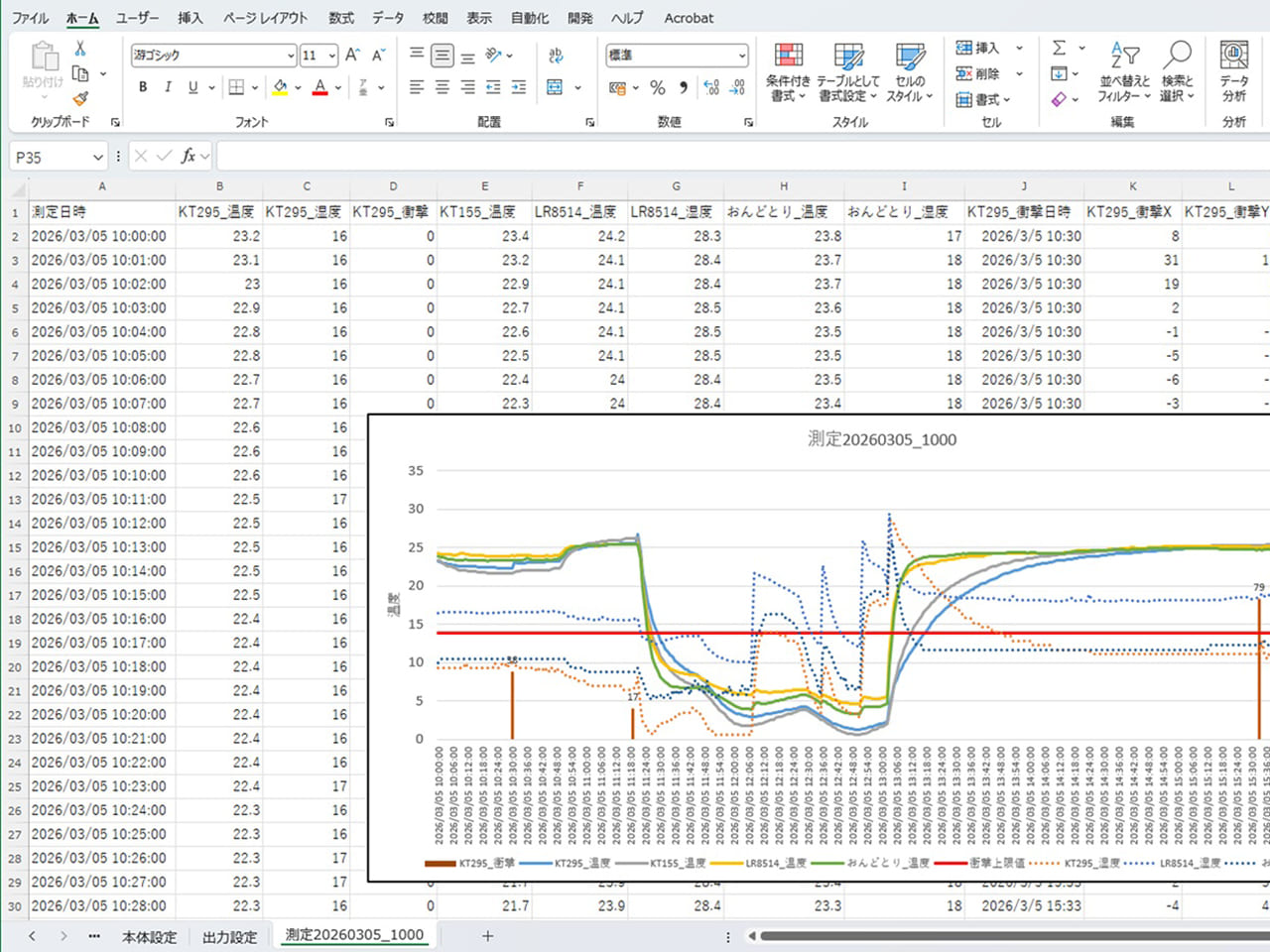This screenshot has width=1270, height=952.
Task: Click the AutoSum sigma icon
Action: click(1059, 48)
